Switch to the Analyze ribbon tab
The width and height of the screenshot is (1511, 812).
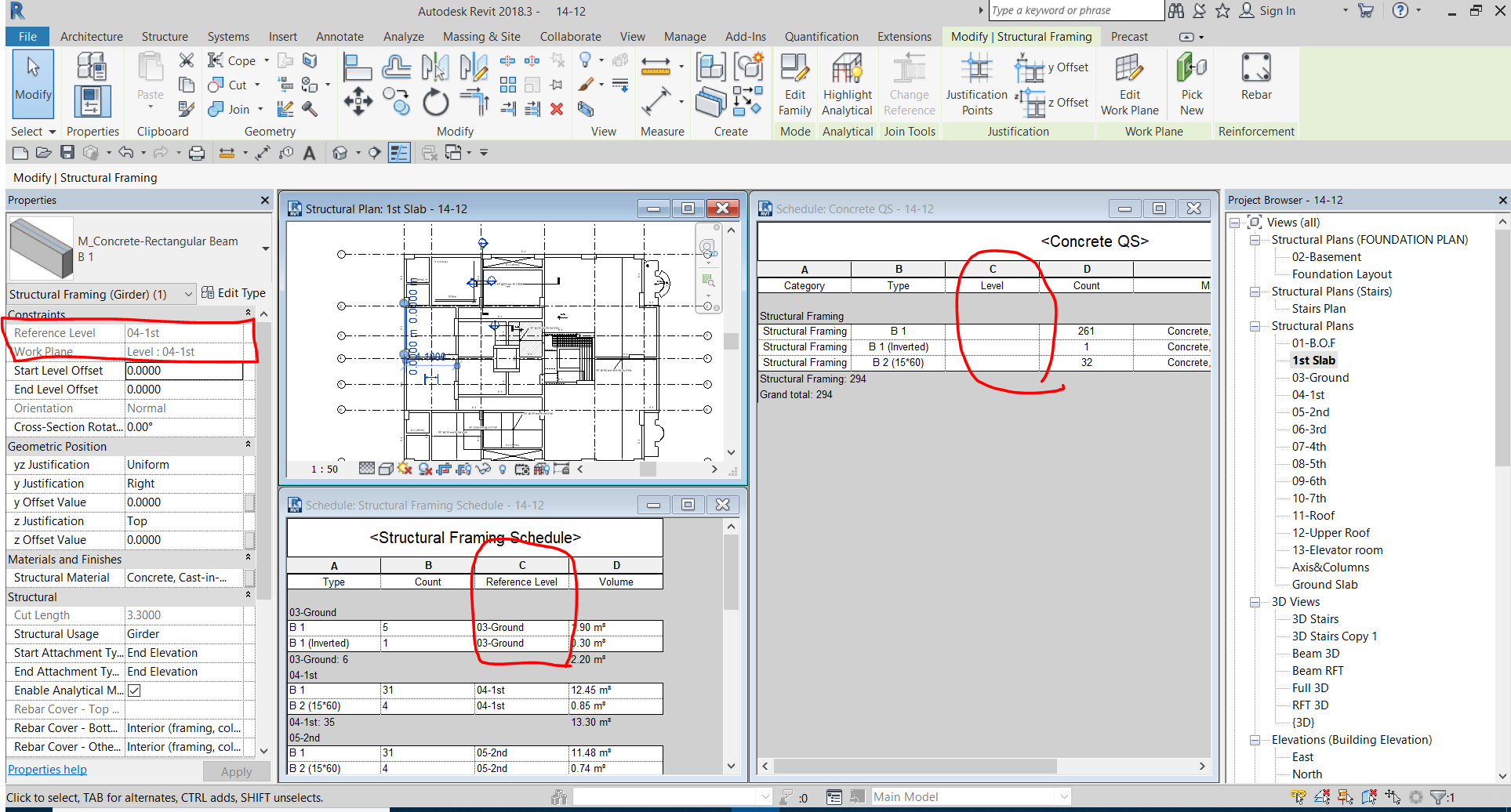(x=403, y=36)
